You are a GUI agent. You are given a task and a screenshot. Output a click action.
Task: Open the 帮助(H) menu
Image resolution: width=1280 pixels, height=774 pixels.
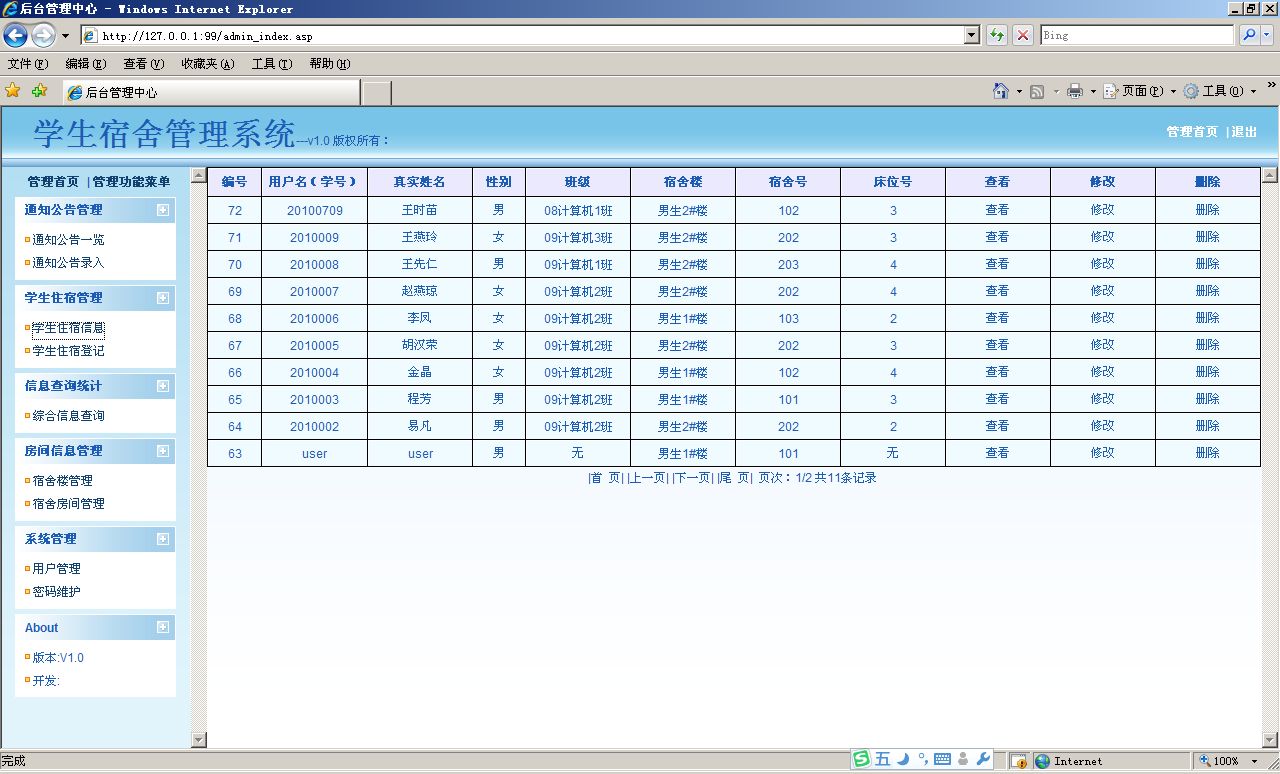[x=330, y=64]
